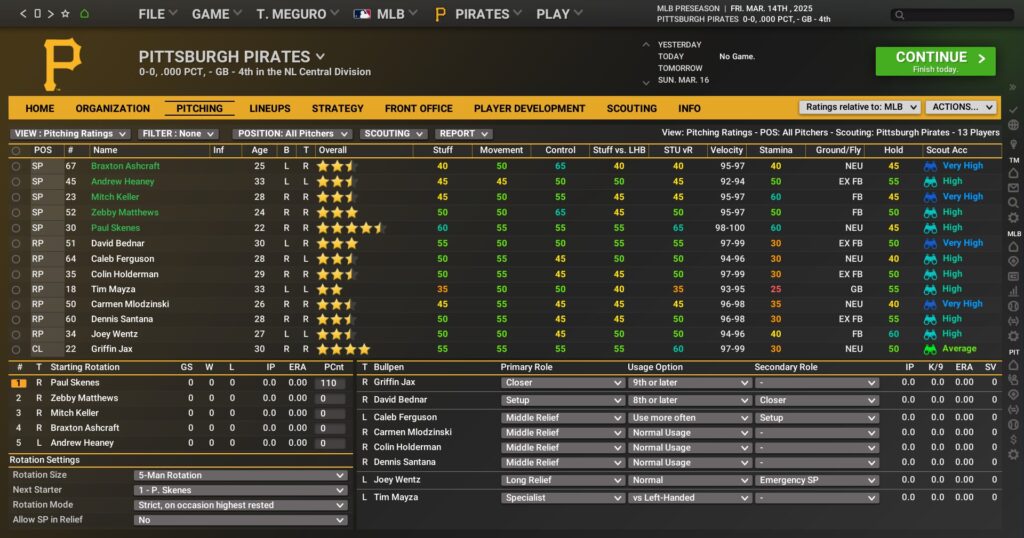The image size is (1024, 538).
Task: Open the home icon under MLB section
Action: (x=1013, y=247)
